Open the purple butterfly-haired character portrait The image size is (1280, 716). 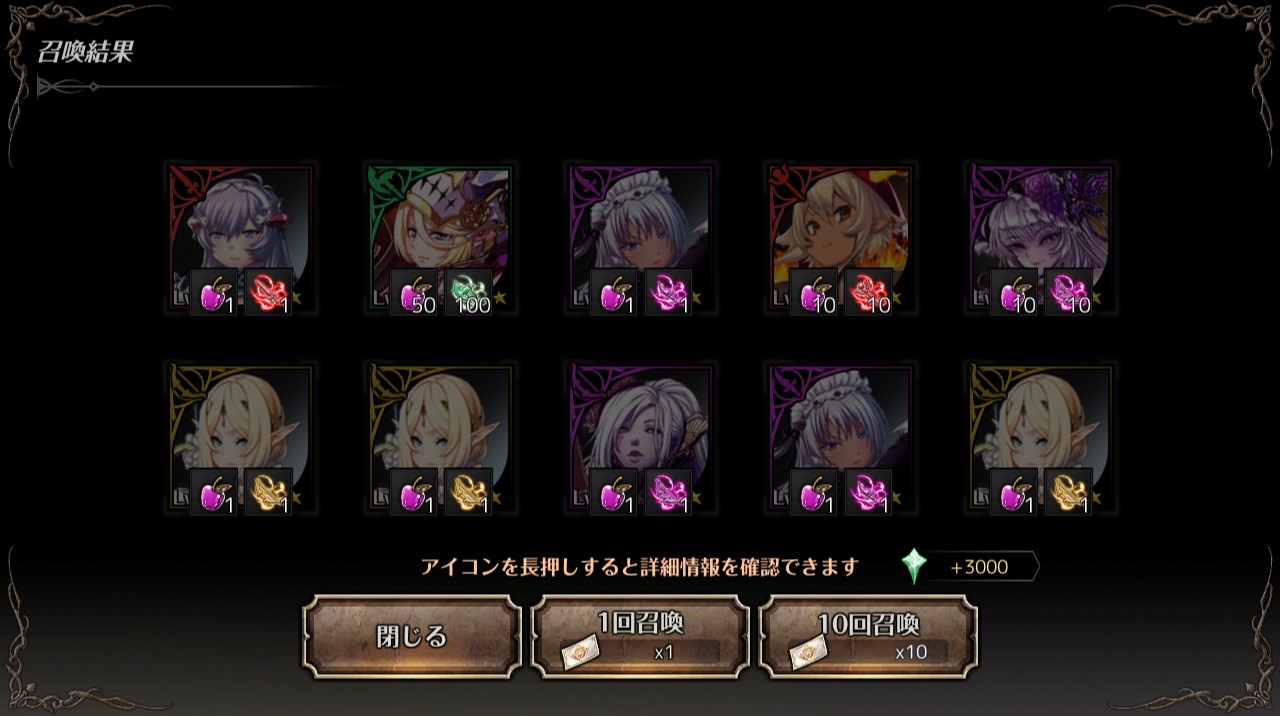(1041, 239)
